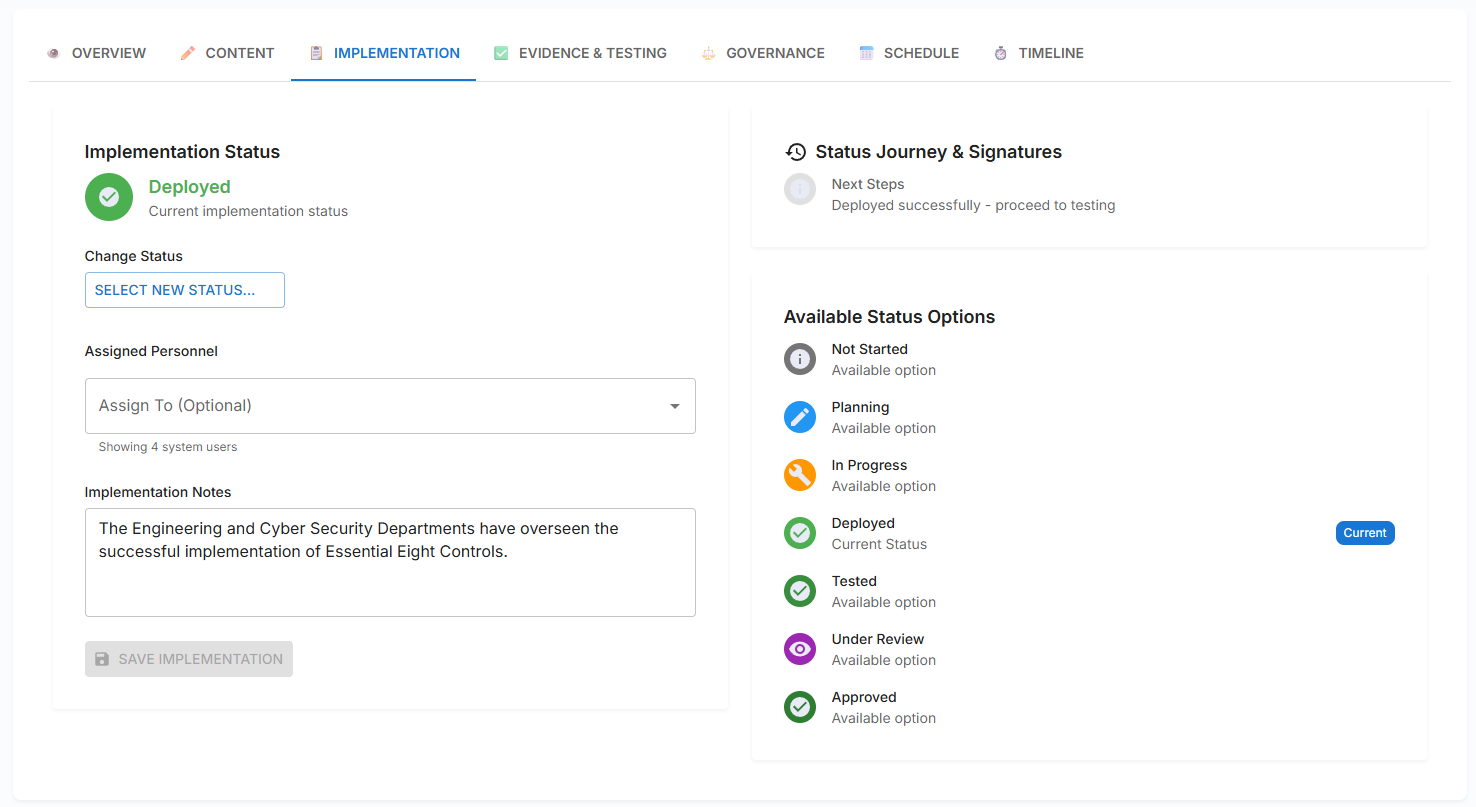Switch to the Evidence & Testing tab
Image resolution: width=1476 pixels, height=807 pixels.
coord(581,53)
